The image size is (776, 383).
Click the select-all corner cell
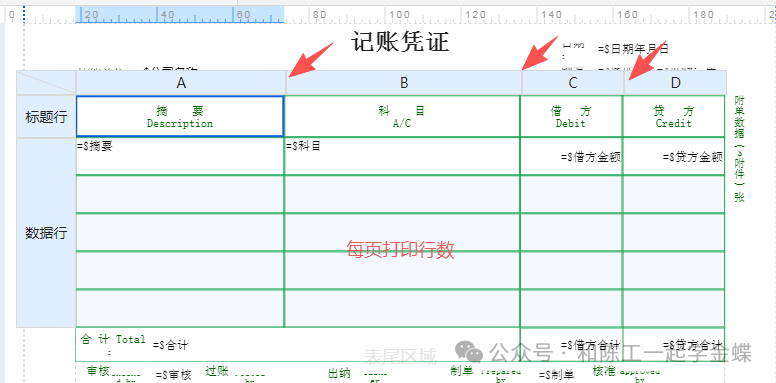pyautogui.click(x=46, y=83)
